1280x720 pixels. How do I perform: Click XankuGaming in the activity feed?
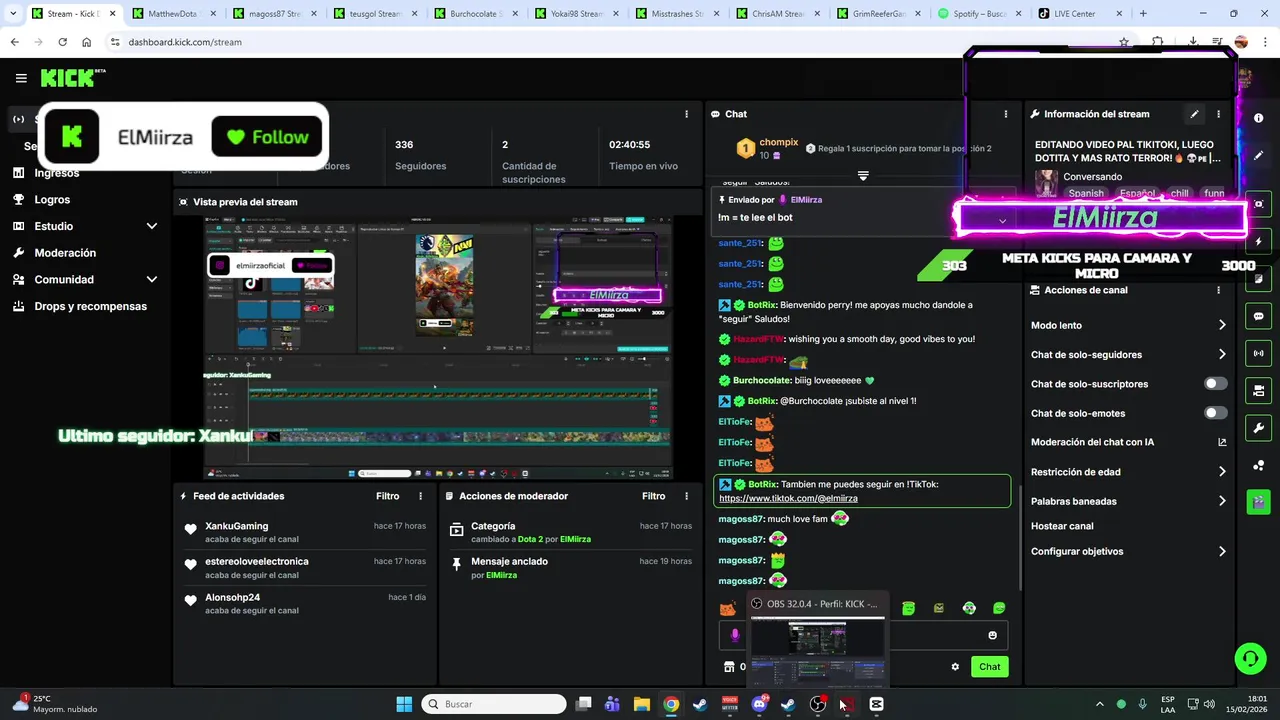tap(236, 526)
